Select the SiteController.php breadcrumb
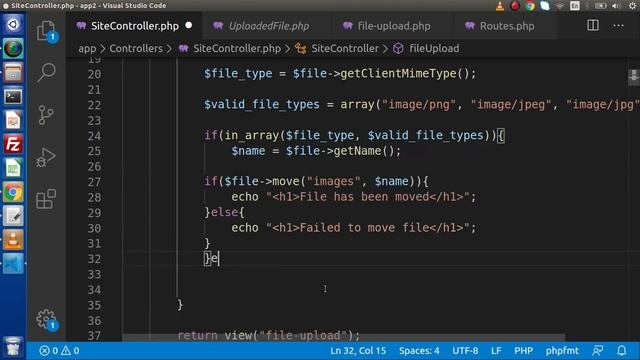Image resolution: width=640 pixels, height=360 pixels. [x=237, y=49]
